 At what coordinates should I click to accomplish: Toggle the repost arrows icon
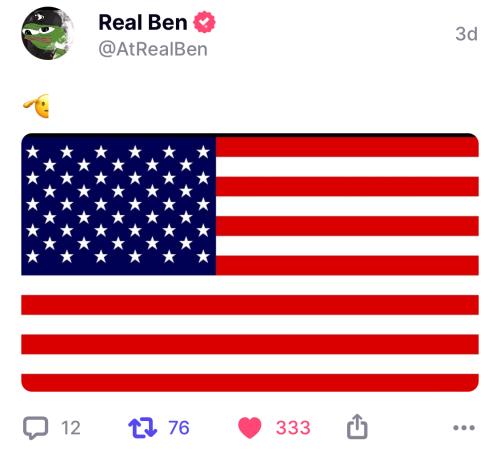coord(142,427)
